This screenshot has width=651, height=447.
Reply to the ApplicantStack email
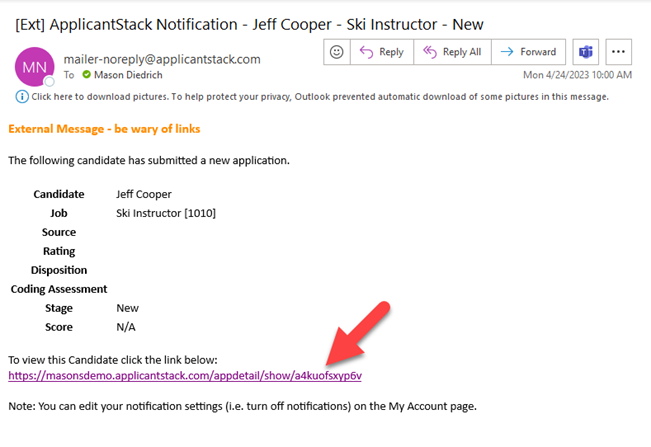click(381, 52)
